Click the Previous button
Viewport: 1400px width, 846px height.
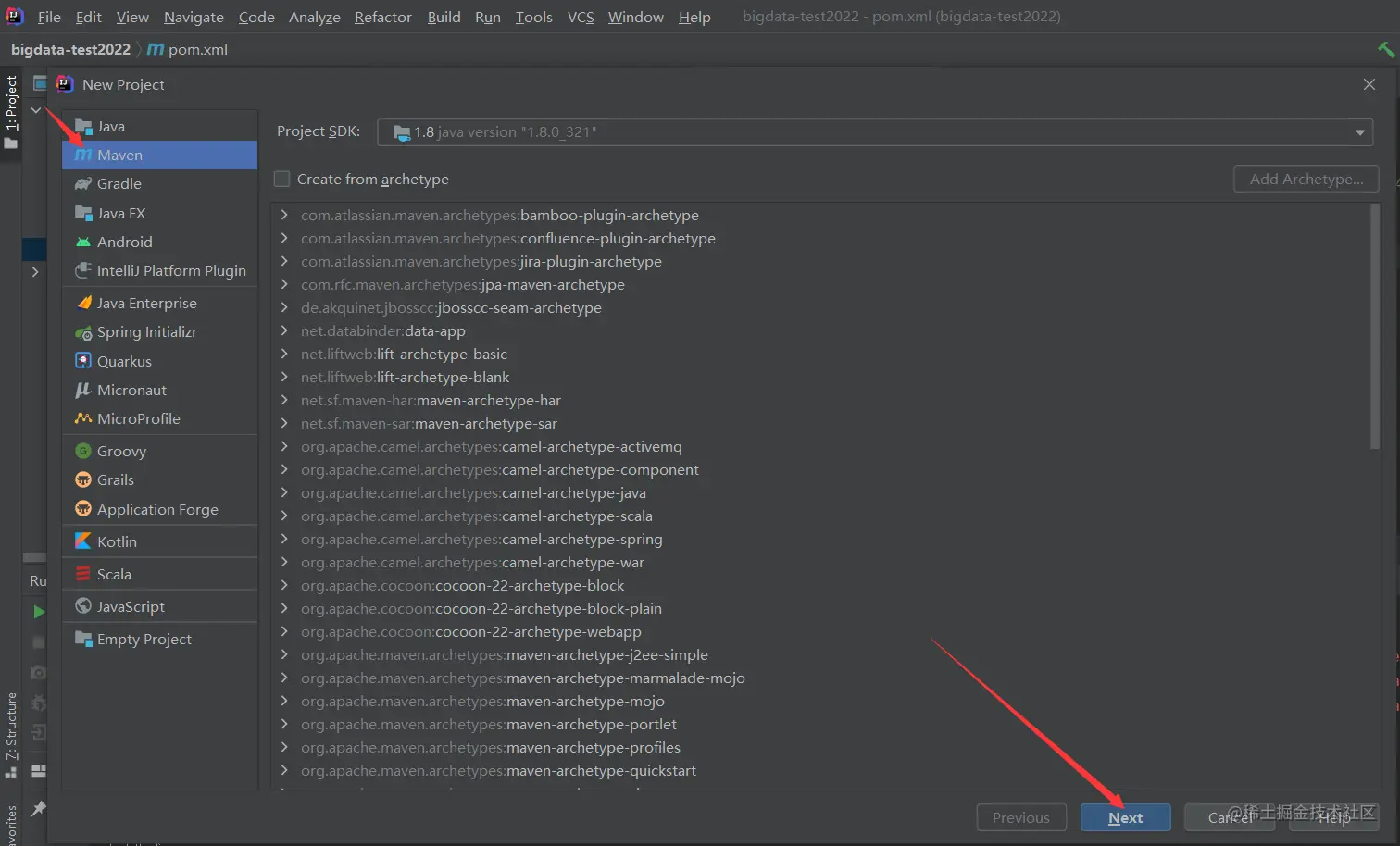pos(1021,817)
